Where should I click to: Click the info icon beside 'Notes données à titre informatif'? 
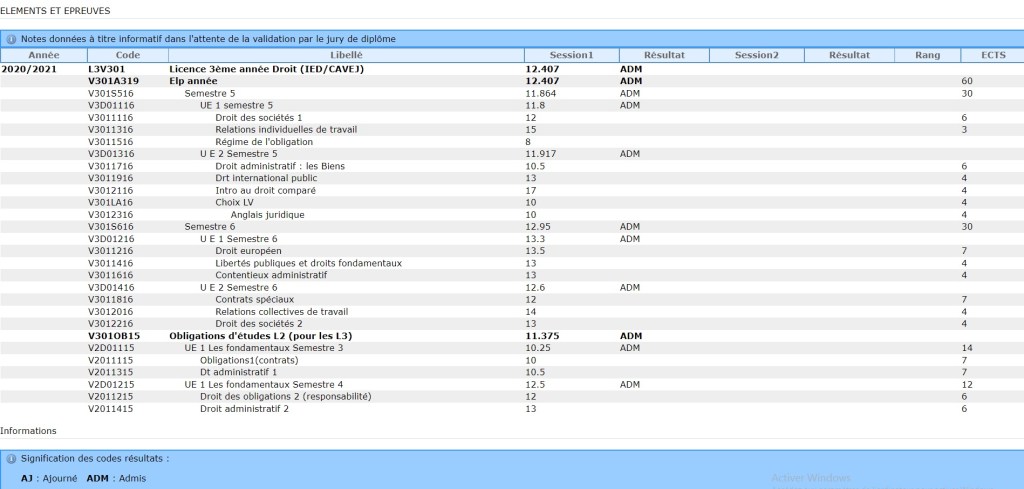[x=11, y=39]
